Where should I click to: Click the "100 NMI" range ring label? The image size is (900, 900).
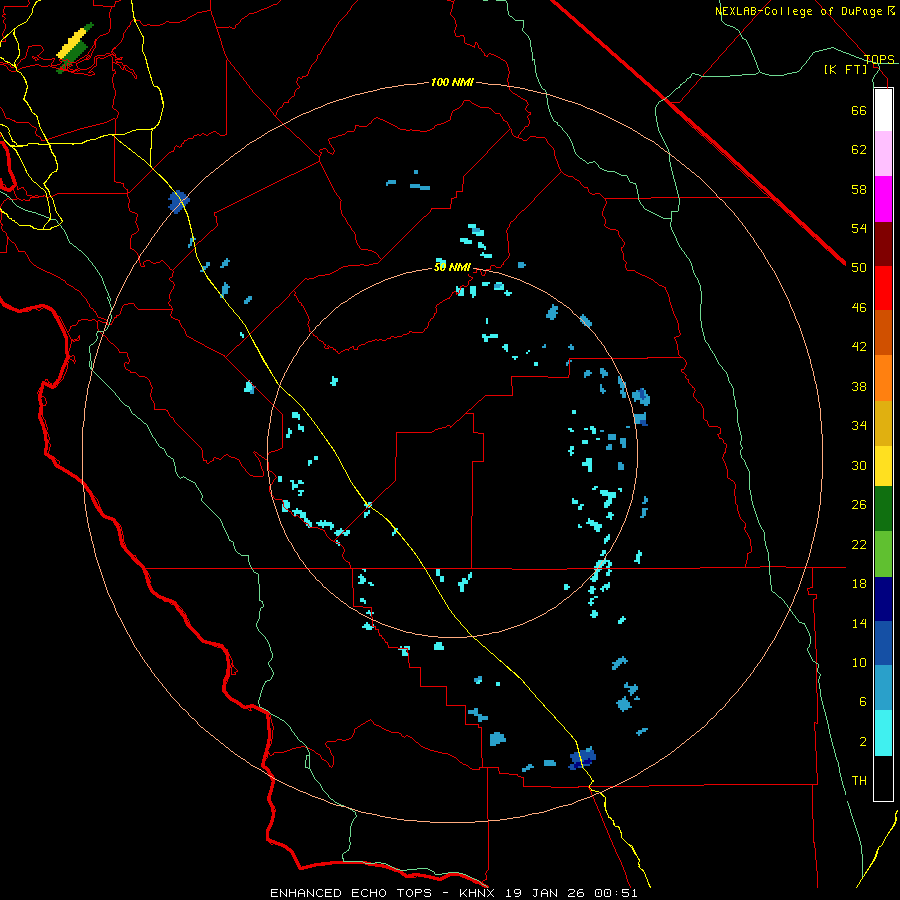(452, 83)
